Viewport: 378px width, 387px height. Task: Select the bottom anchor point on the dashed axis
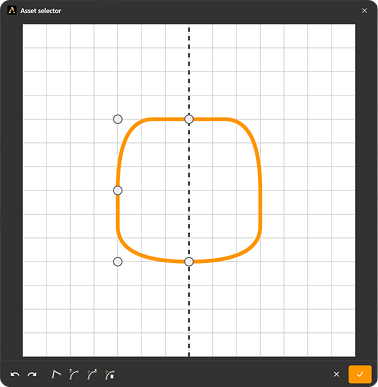(x=189, y=262)
